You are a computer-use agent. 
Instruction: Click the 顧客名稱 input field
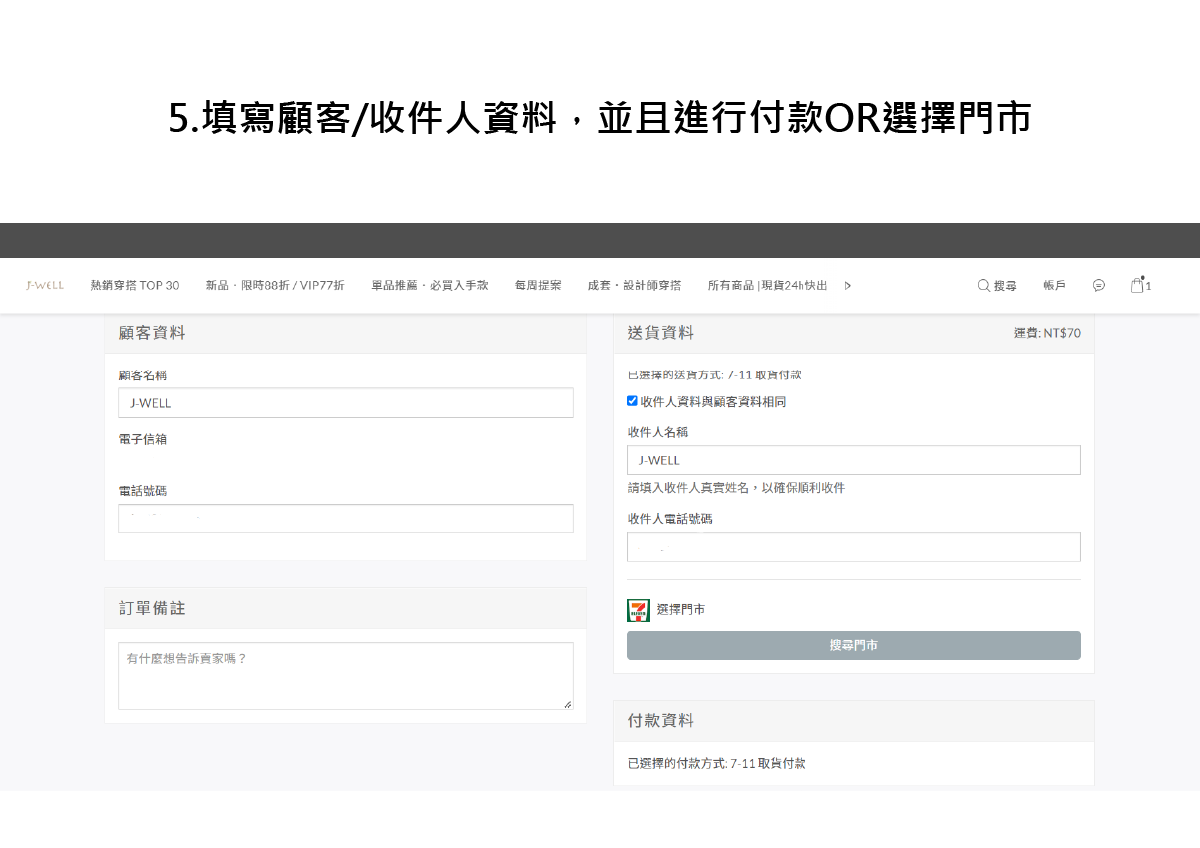346,403
